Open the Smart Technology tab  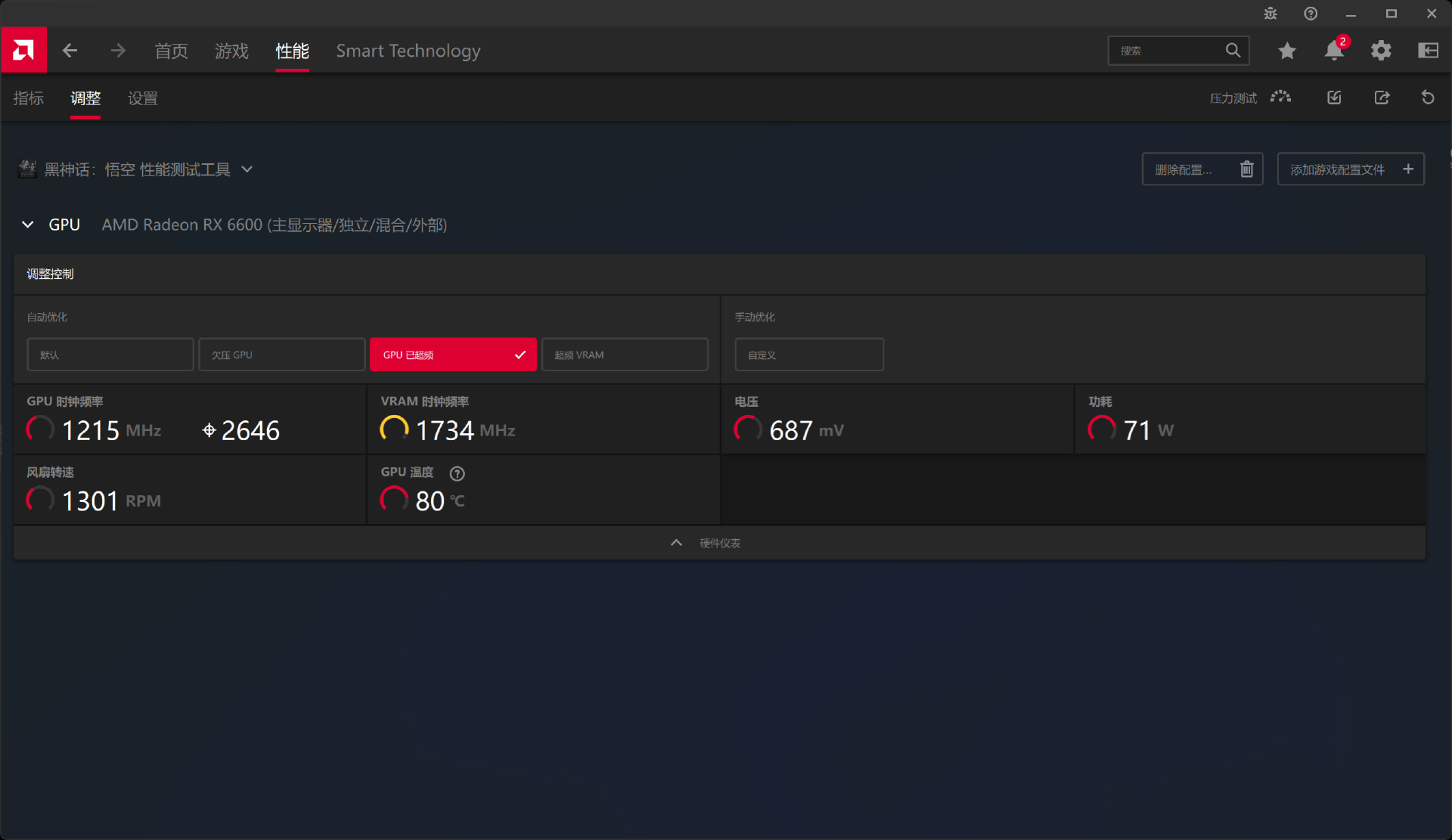408,51
